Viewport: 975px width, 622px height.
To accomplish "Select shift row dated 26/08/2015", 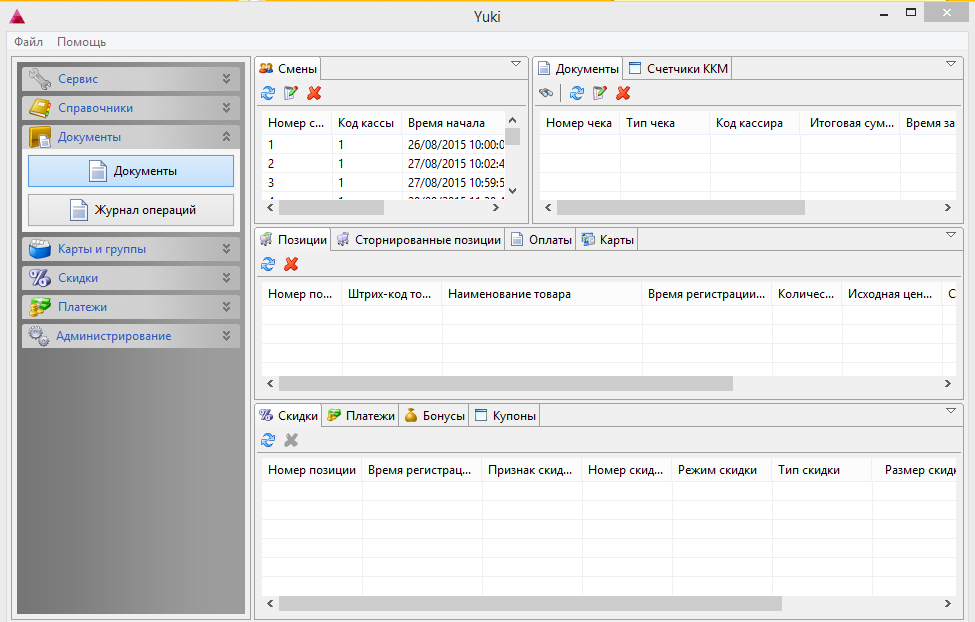I will pos(382,145).
